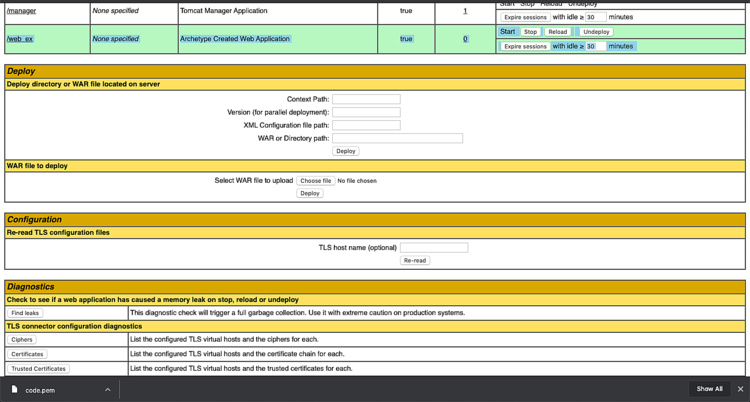Undeploy the /web_ex application
The width and height of the screenshot is (750, 402).
pos(597,32)
